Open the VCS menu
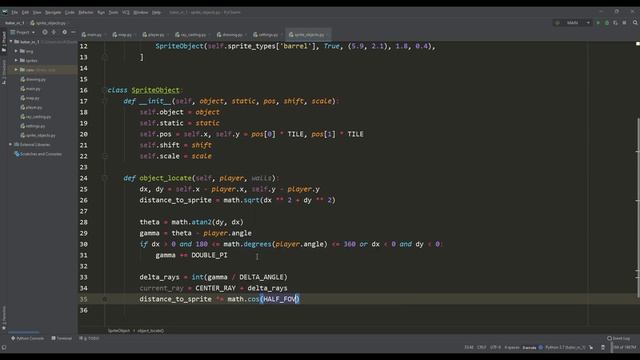Screen dimensions: 640x360 click(126, 12)
